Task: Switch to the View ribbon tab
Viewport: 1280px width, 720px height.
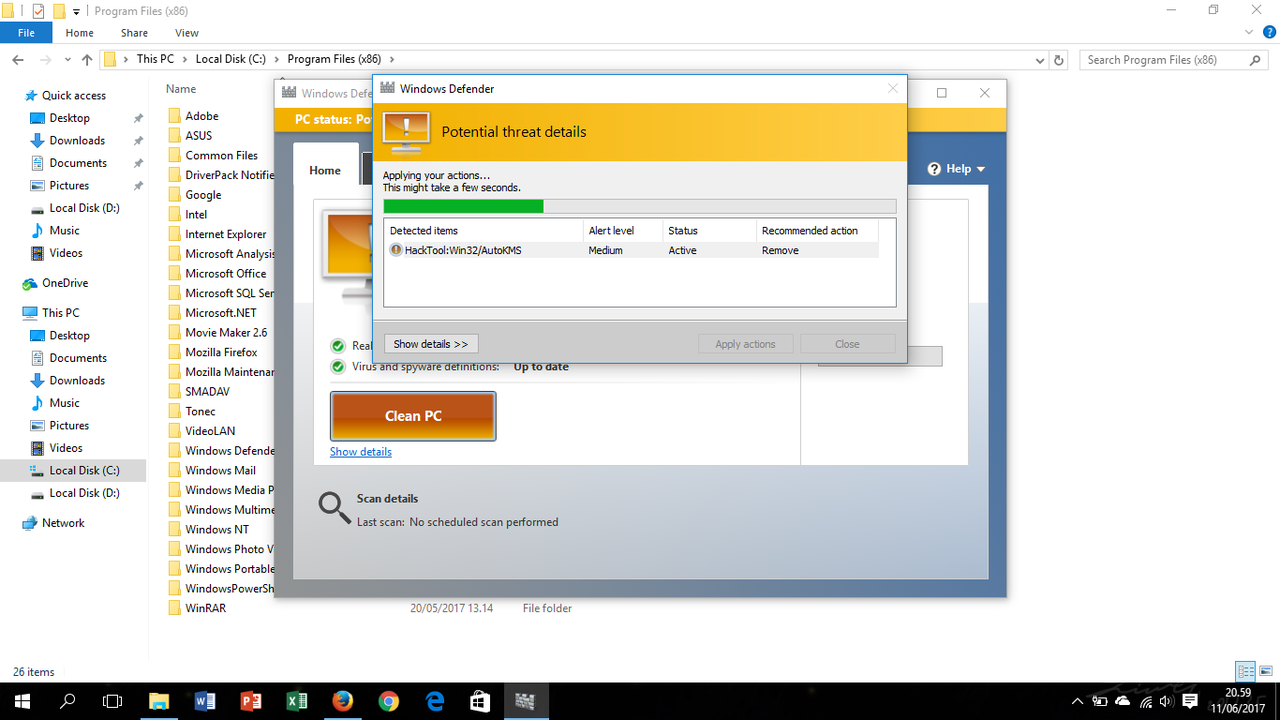Action: (x=187, y=33)
